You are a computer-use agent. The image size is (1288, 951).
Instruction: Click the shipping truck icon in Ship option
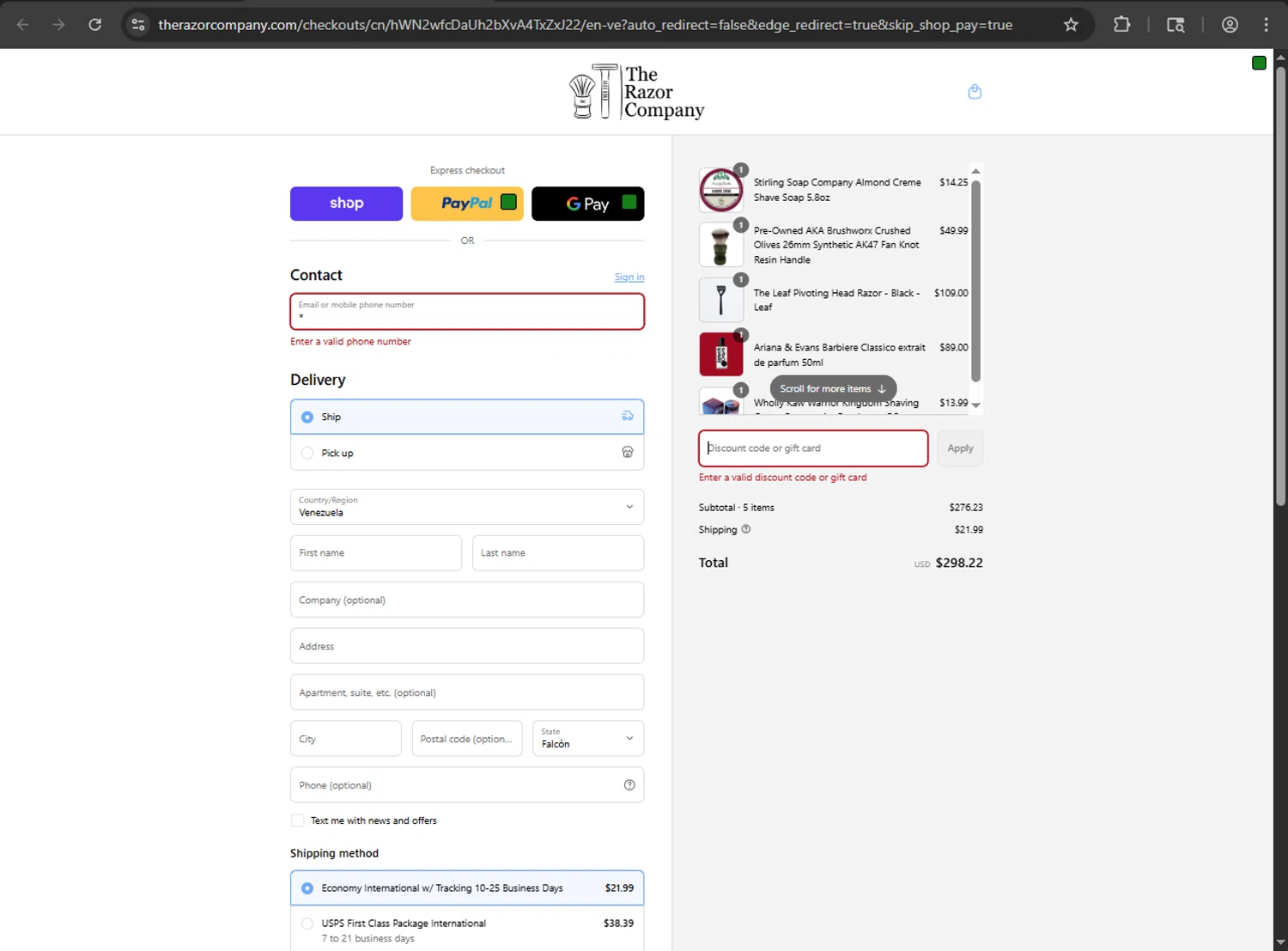click(628, 416)
